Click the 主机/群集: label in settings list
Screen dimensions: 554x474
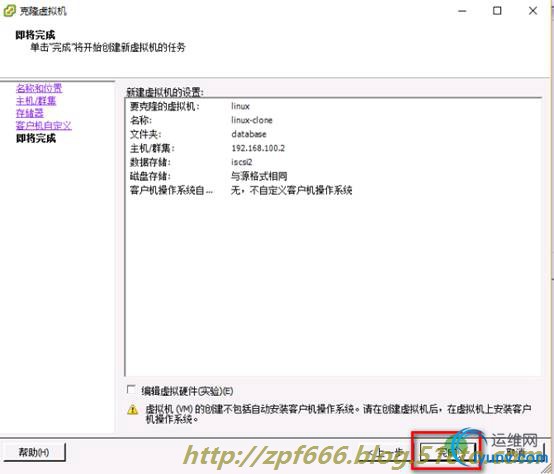152,148
